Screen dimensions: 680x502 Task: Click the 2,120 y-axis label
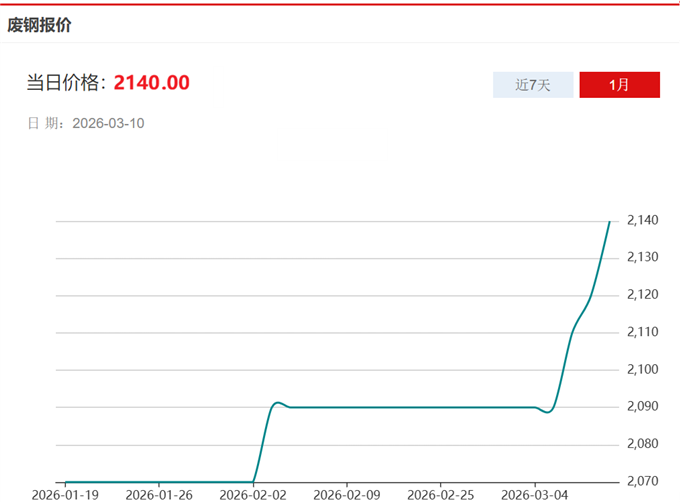click(x=642, y=295)
